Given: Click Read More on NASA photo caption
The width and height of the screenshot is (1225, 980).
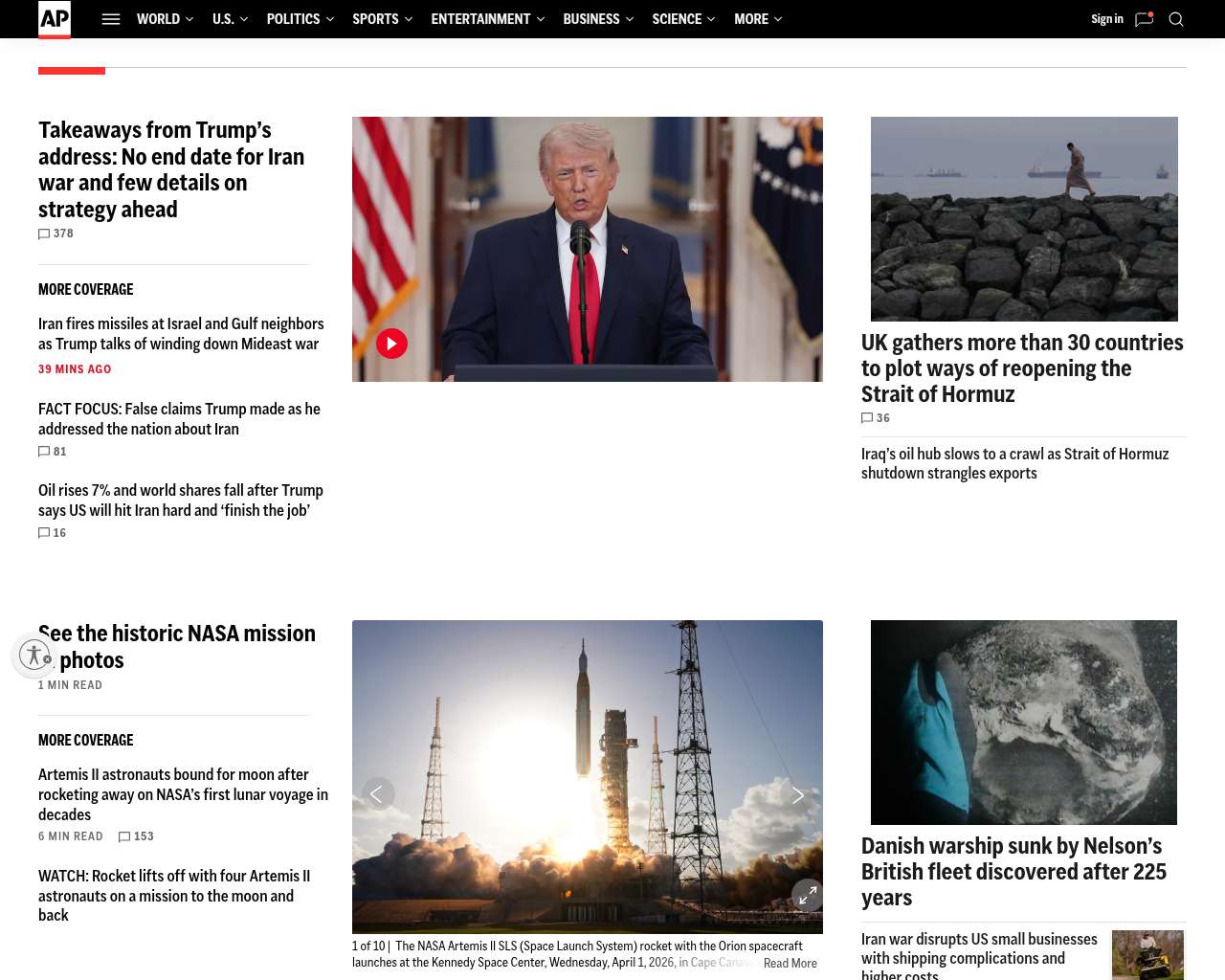Looking at the screenshot, I should click(x=791, y=964).
